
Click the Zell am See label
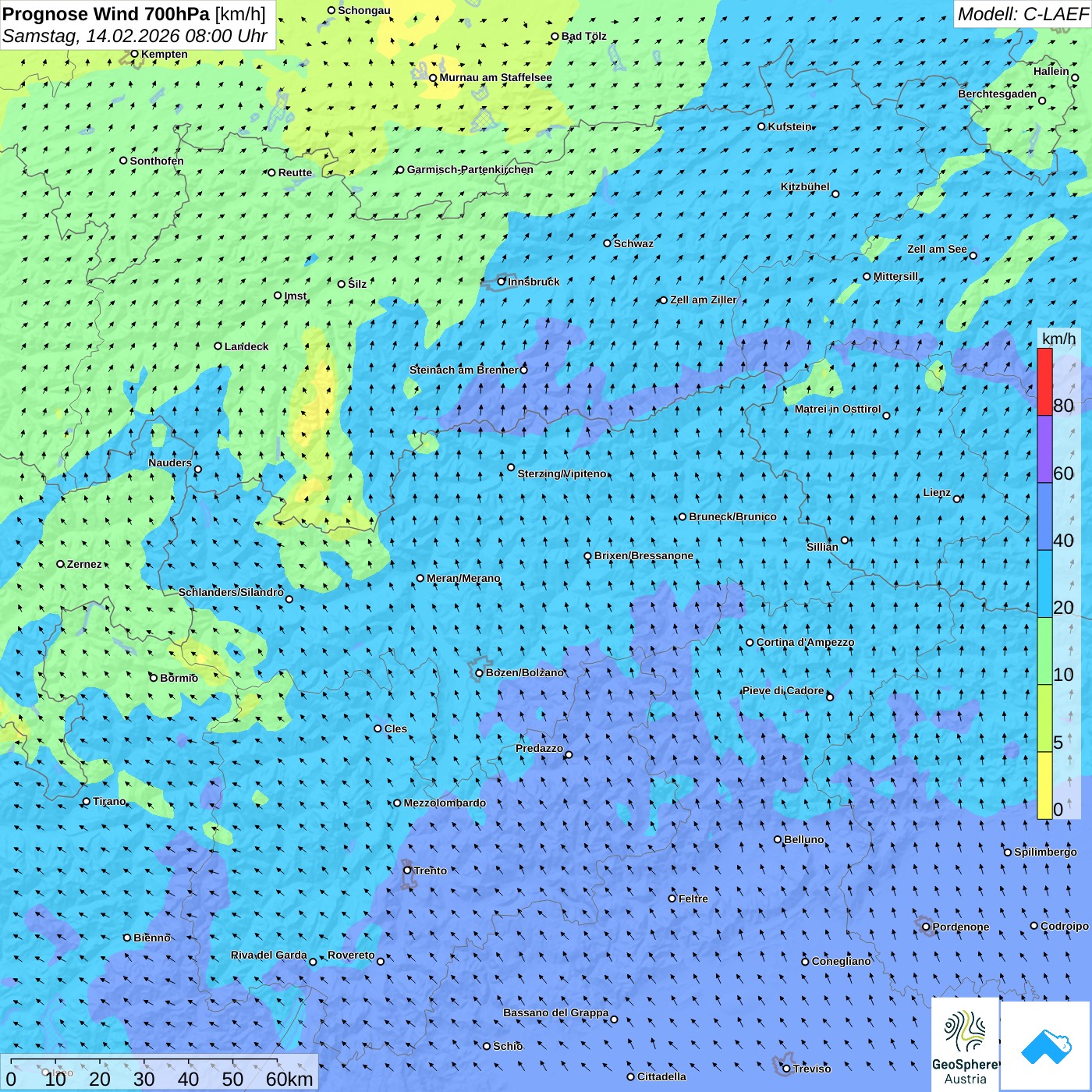pos(937,249)
